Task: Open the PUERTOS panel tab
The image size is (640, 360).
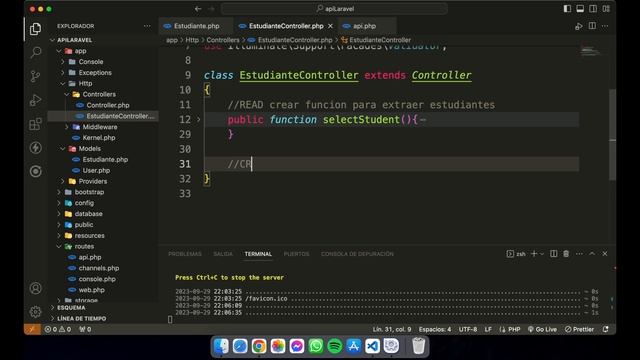Action: [296, 254]
